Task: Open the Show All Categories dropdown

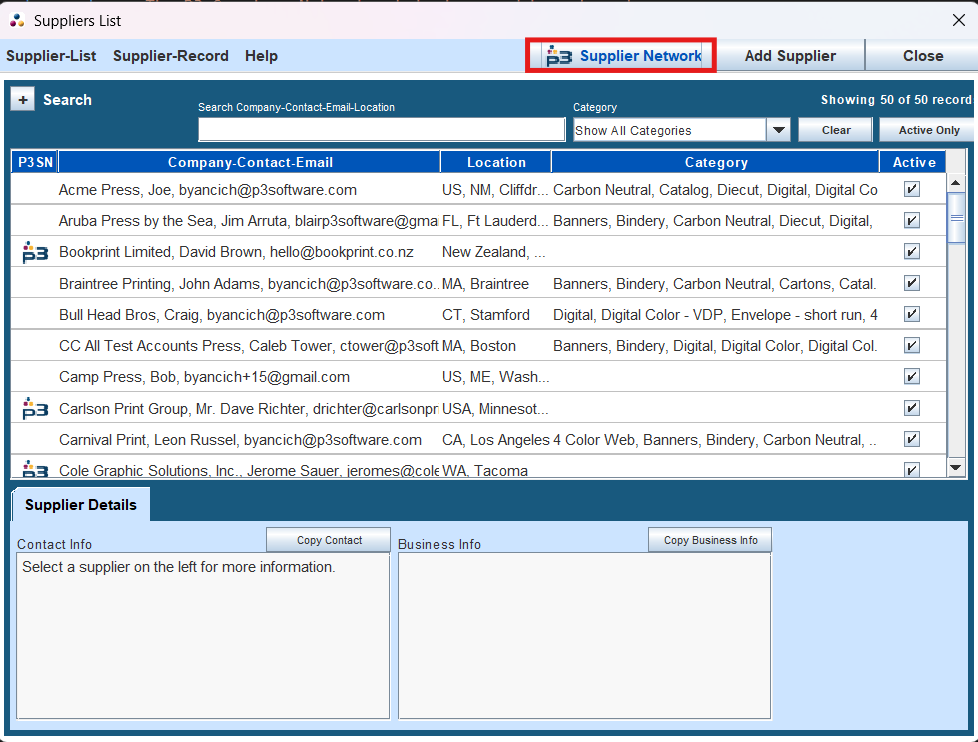Action: 778,130
